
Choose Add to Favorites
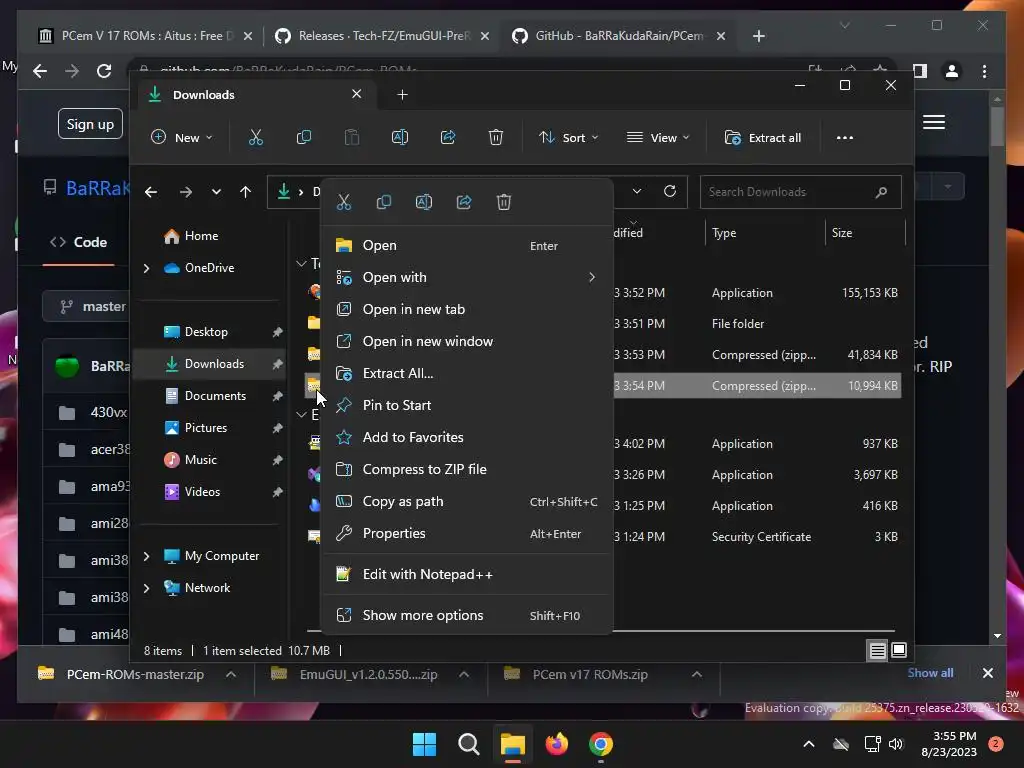click(x=467, y=438)
